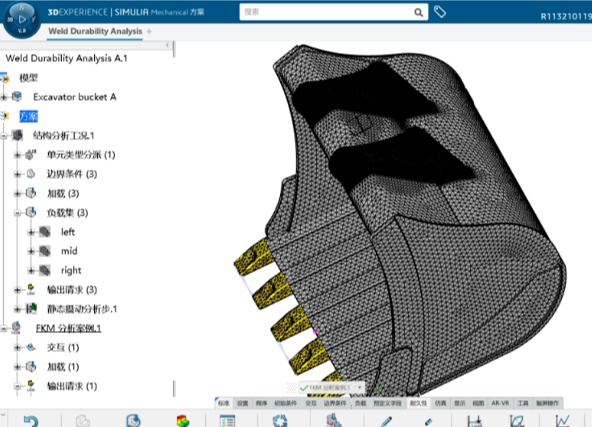592x427 pixels.
Task: Collapse the FKM 分析案例.1 node
Action: pos(4,328)
